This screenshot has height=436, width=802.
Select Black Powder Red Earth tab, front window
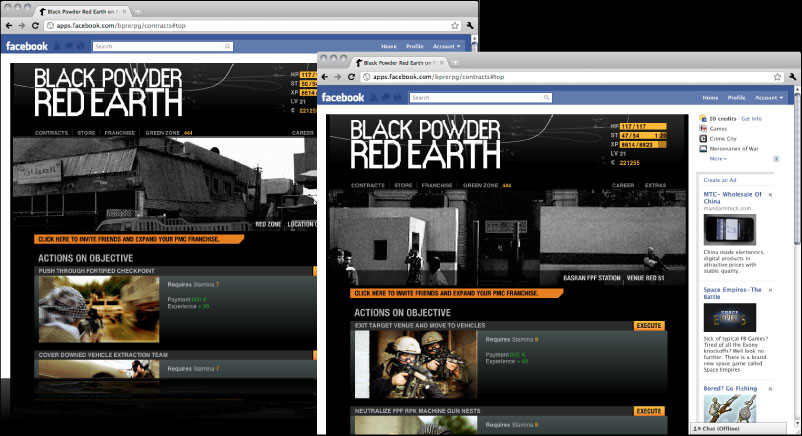399,63
